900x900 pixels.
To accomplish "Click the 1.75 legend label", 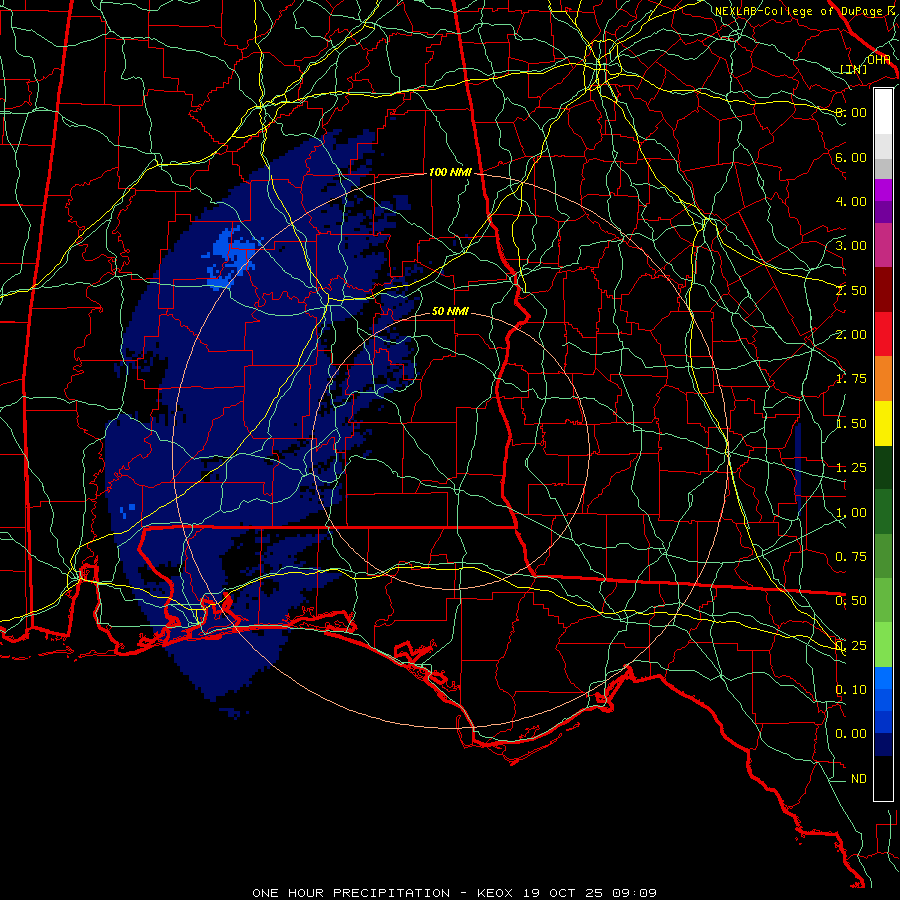I will (x=851, y=379).
